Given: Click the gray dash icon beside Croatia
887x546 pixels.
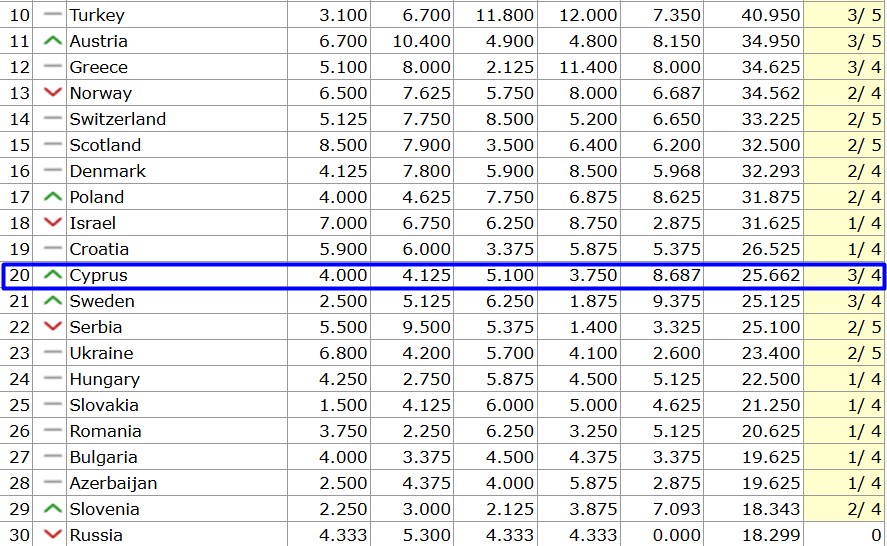Looking at the screenshot, I should click(53, 248).
